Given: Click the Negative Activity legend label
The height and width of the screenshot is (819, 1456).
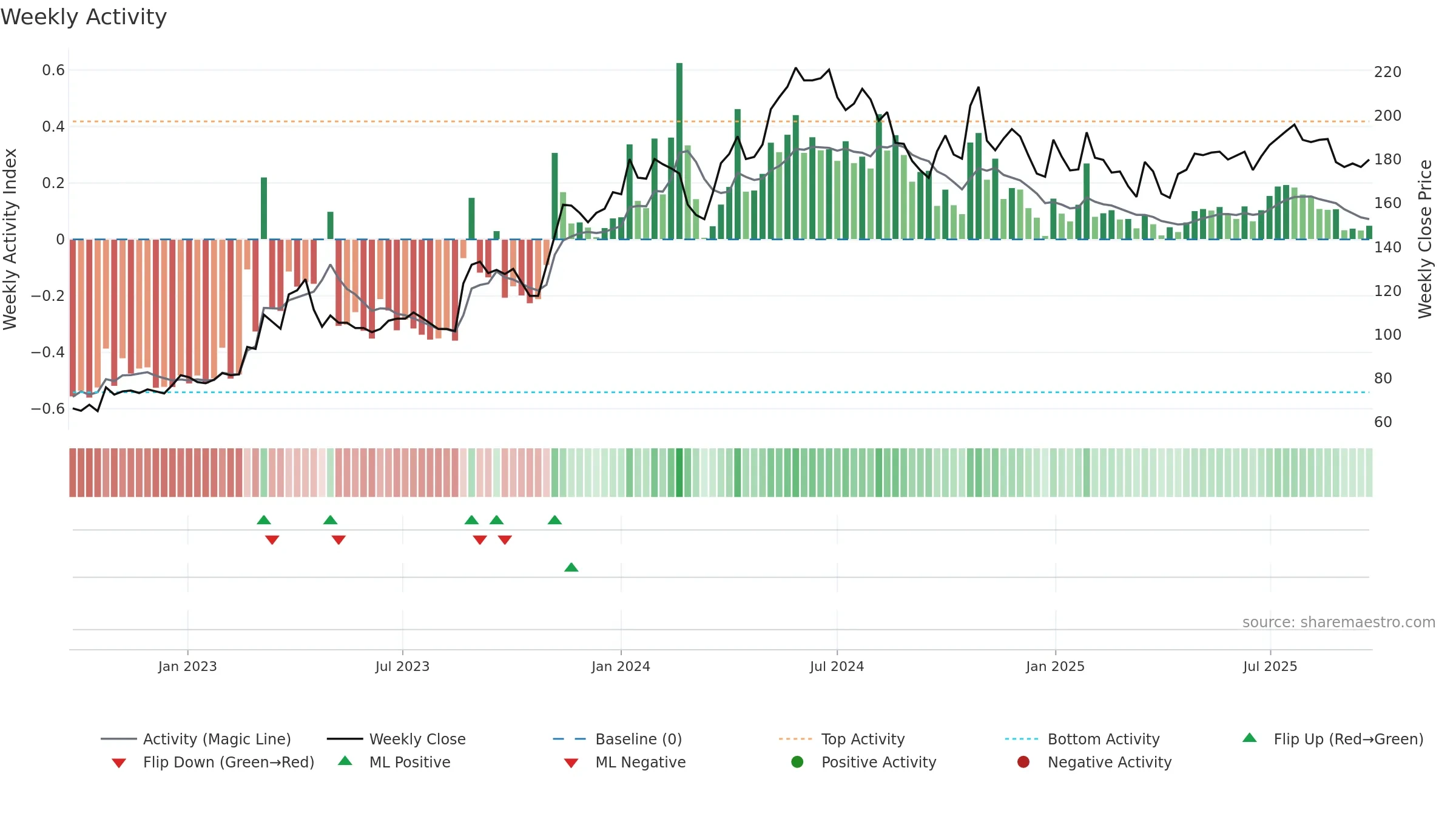Looking at the screenshot, I should click(1110, 762).
